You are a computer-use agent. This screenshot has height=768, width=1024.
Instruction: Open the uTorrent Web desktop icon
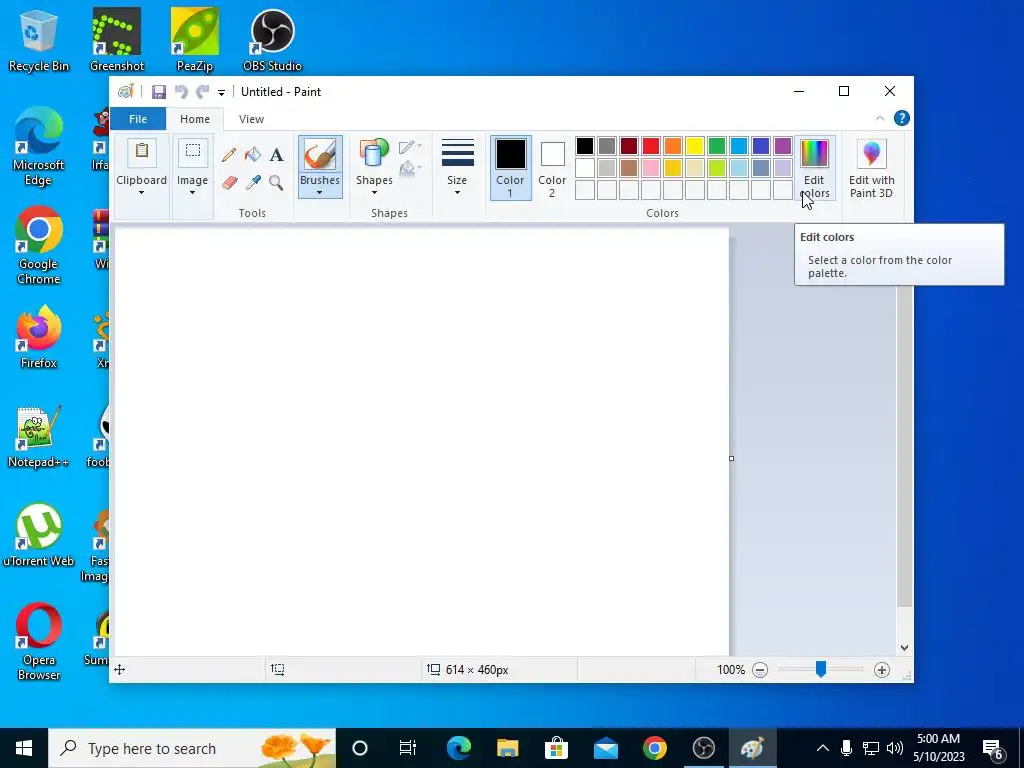(x=39, y=536)
